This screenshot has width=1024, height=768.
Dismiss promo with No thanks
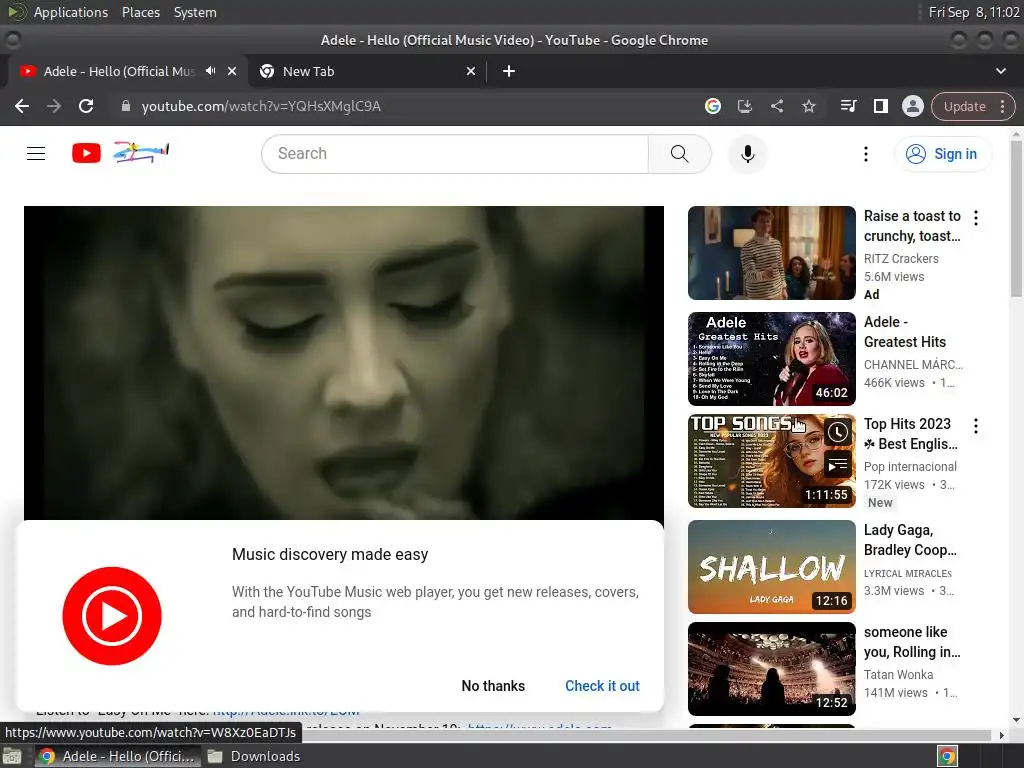click(x=493, y=686)
